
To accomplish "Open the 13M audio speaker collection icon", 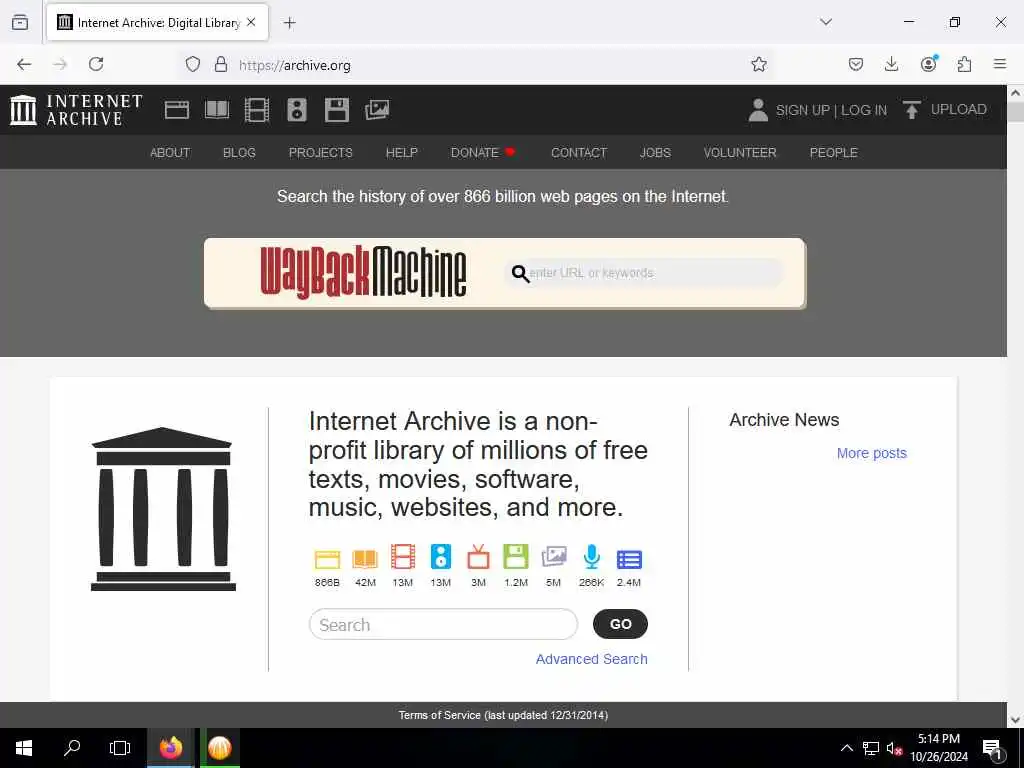I will (441, 557).
